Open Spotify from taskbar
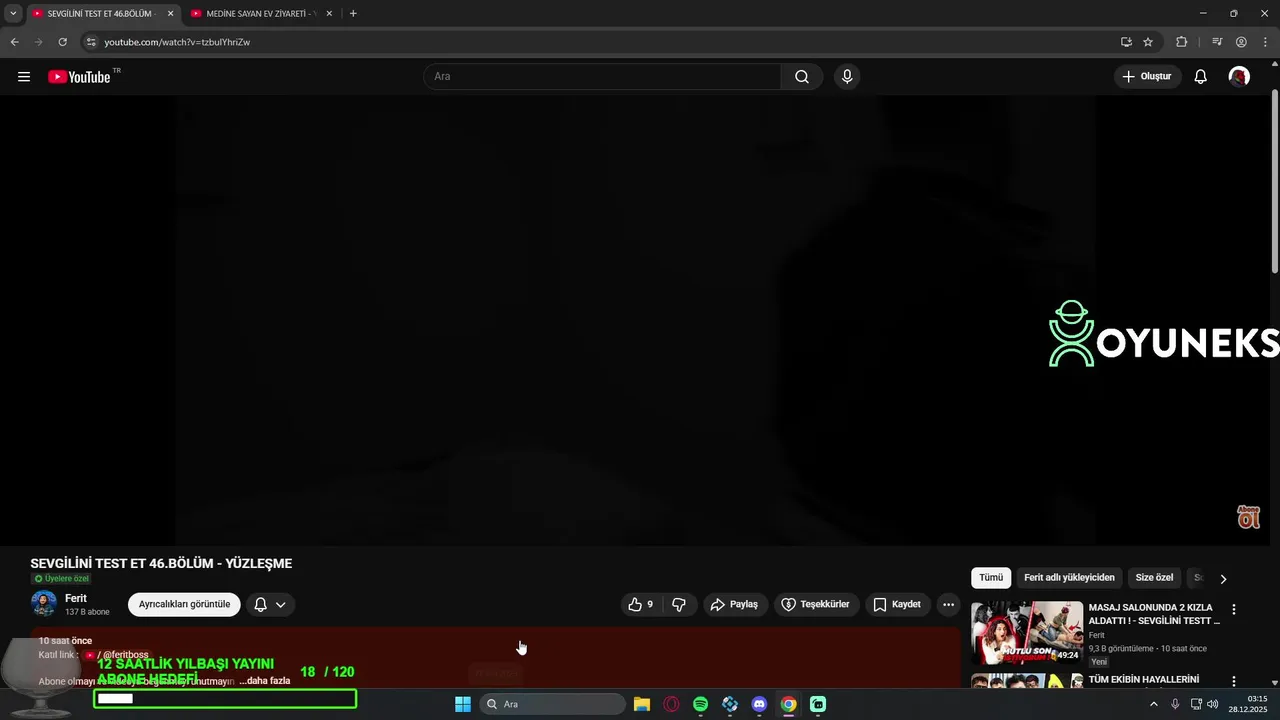The height and width of the screenshot is (720, 1280). point(700,704)
